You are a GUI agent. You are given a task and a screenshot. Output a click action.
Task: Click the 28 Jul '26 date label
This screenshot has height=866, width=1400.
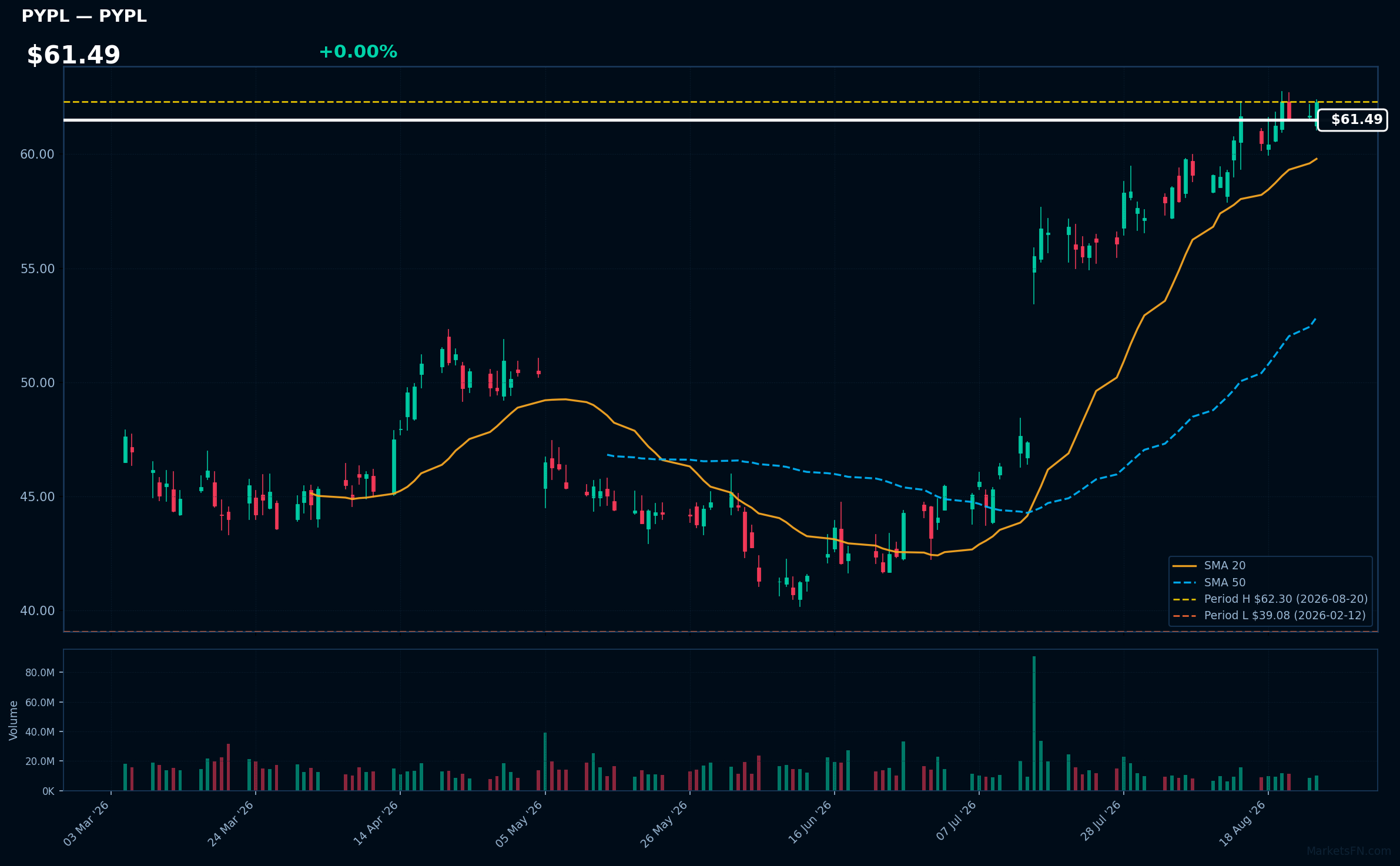tap(1101, 821)
